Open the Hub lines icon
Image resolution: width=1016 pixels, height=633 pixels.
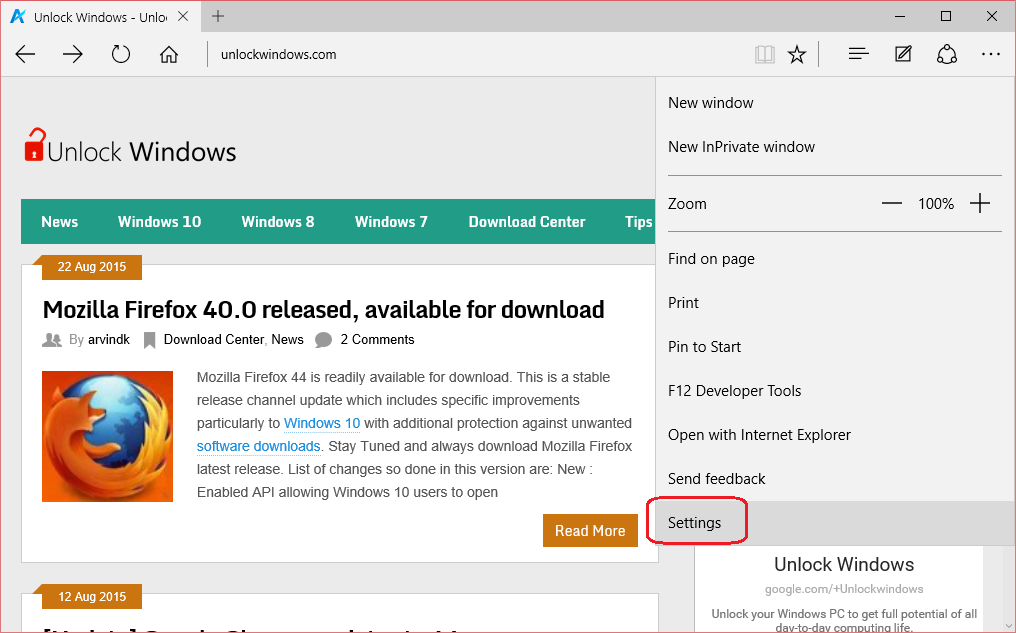point(859,54)
